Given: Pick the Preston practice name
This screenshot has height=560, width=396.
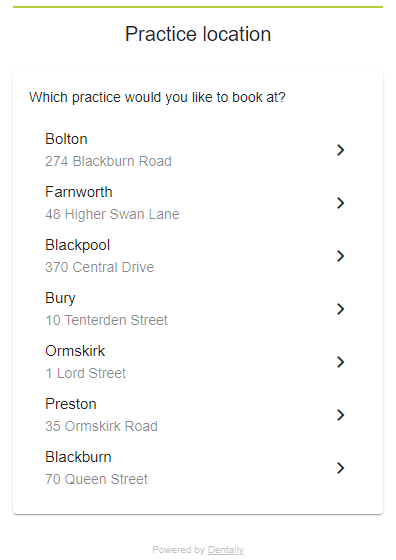Looking at the screenshot, I should pos(71,404).
